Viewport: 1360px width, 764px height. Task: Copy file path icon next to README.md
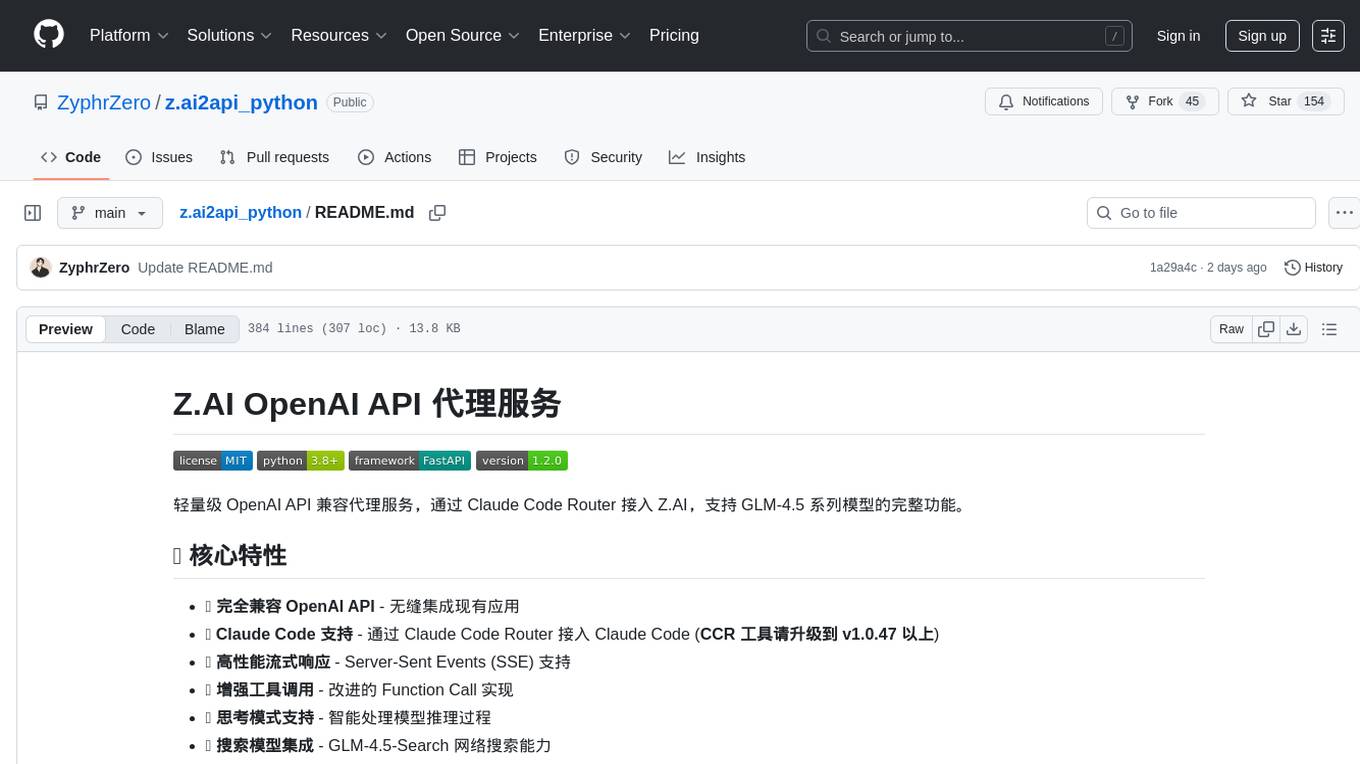(x=437, y=212)
